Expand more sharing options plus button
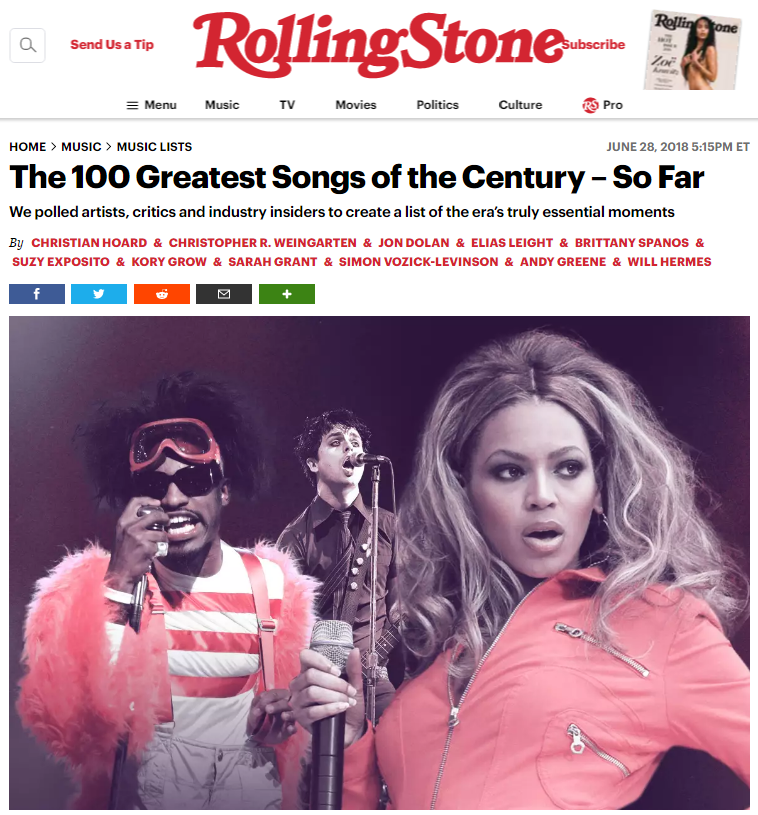 tap(287, 294)
